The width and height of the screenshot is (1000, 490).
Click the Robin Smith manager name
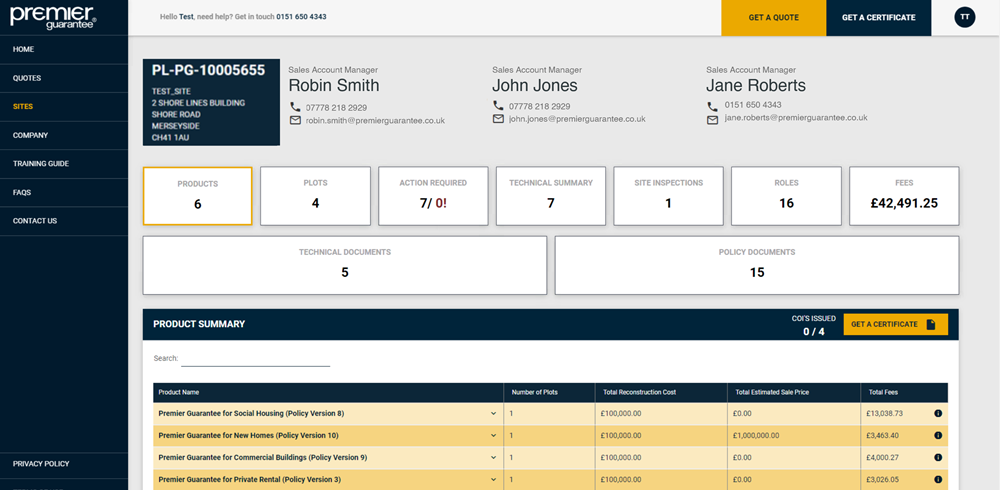click(x=334, y=85)
